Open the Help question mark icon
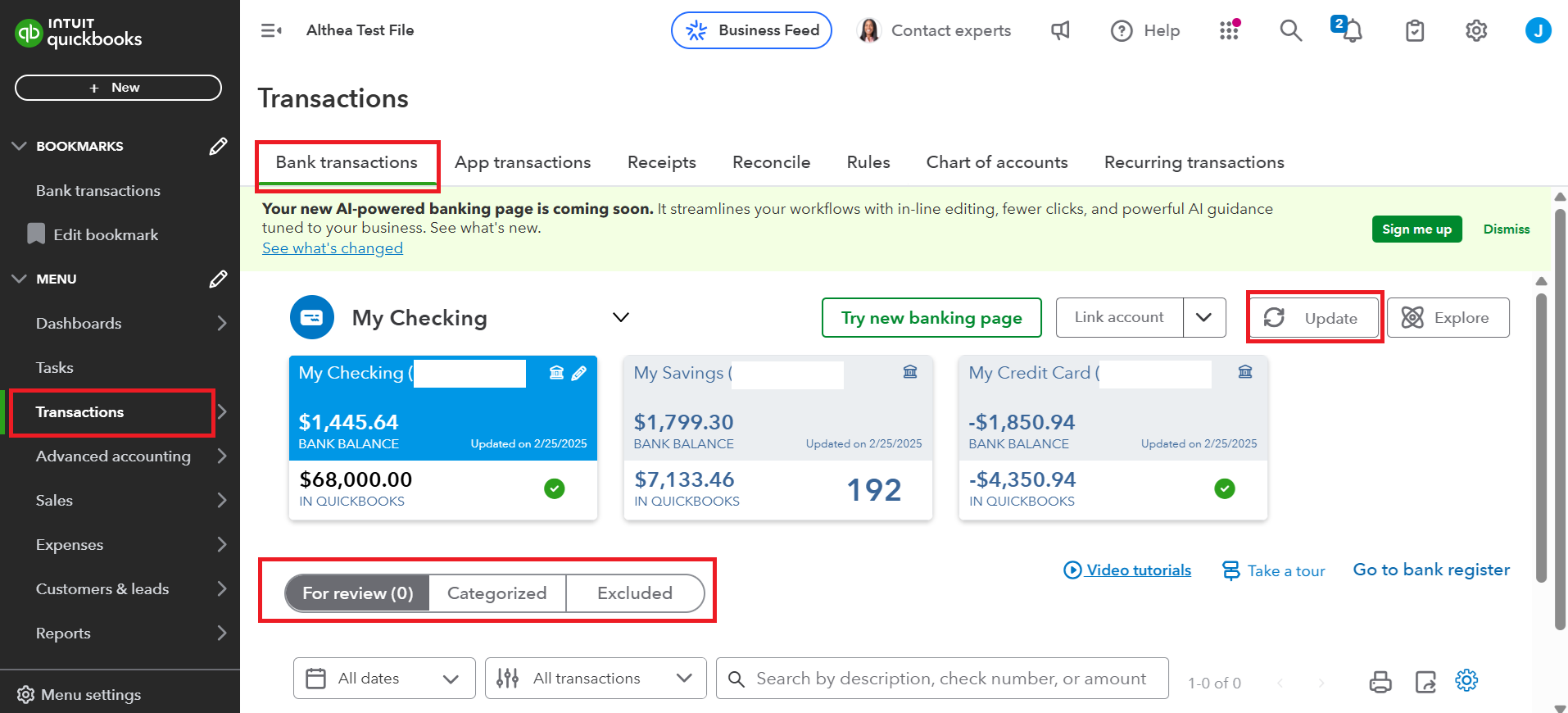 pos(1122,30)
